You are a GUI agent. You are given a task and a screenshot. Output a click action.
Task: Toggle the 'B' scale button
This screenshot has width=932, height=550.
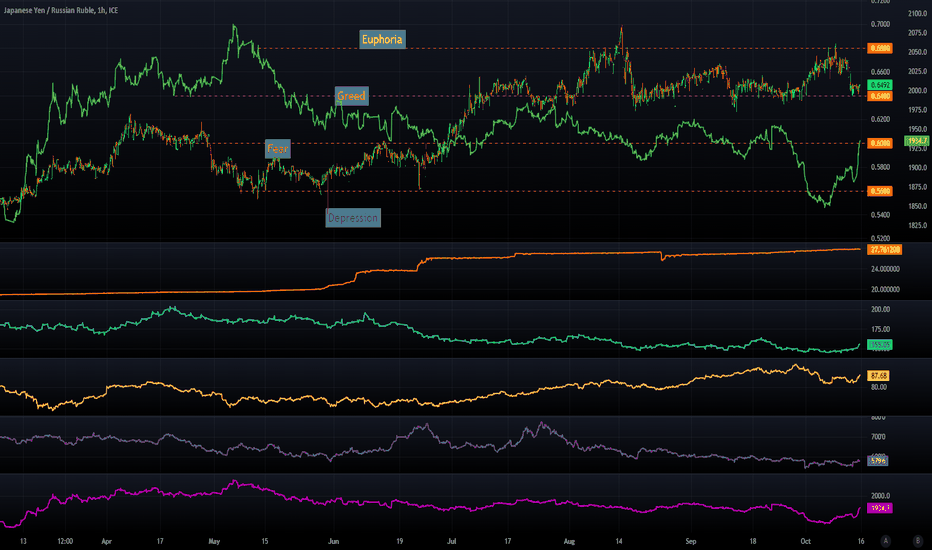tap(917, 540)
